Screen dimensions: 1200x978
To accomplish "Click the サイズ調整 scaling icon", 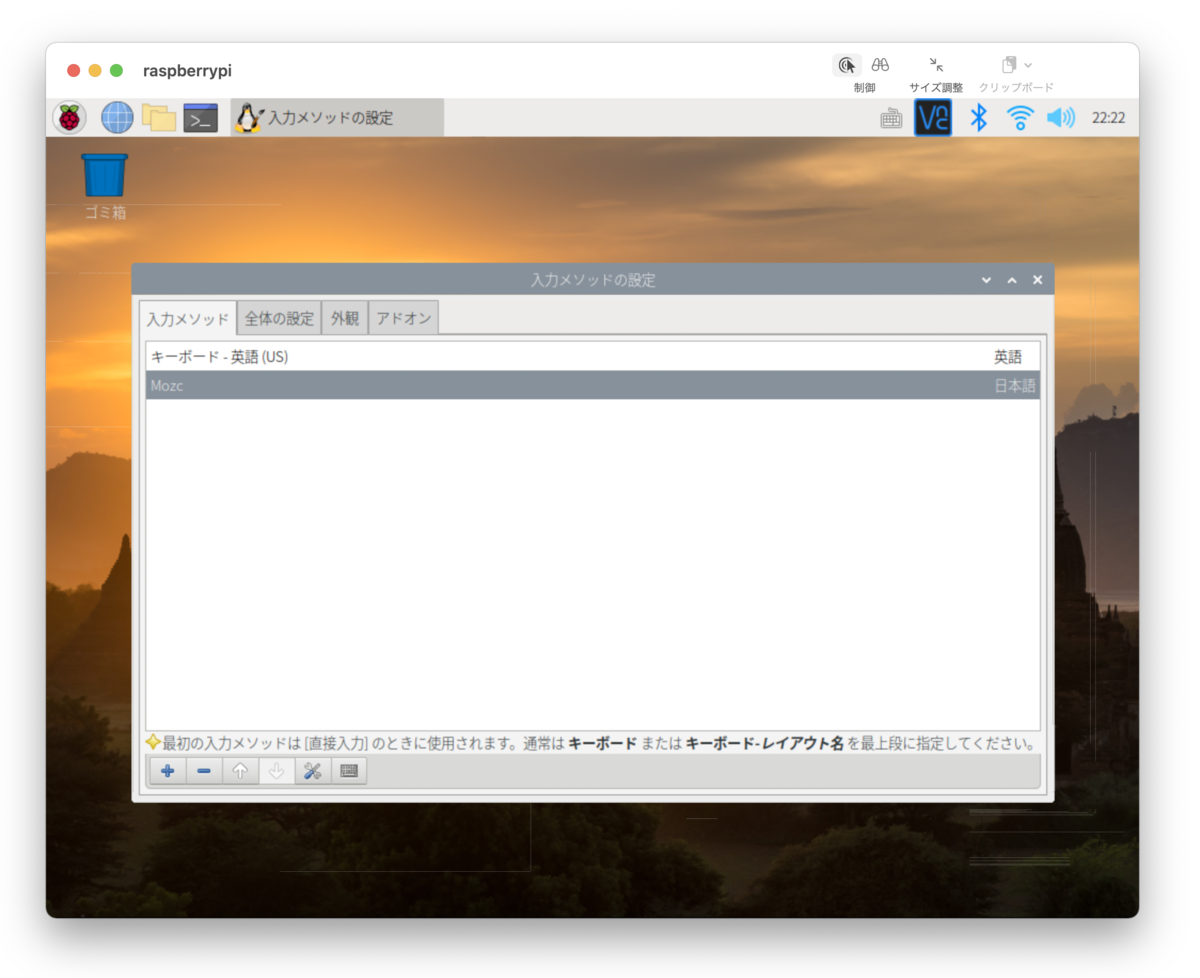I will (936, 65).
